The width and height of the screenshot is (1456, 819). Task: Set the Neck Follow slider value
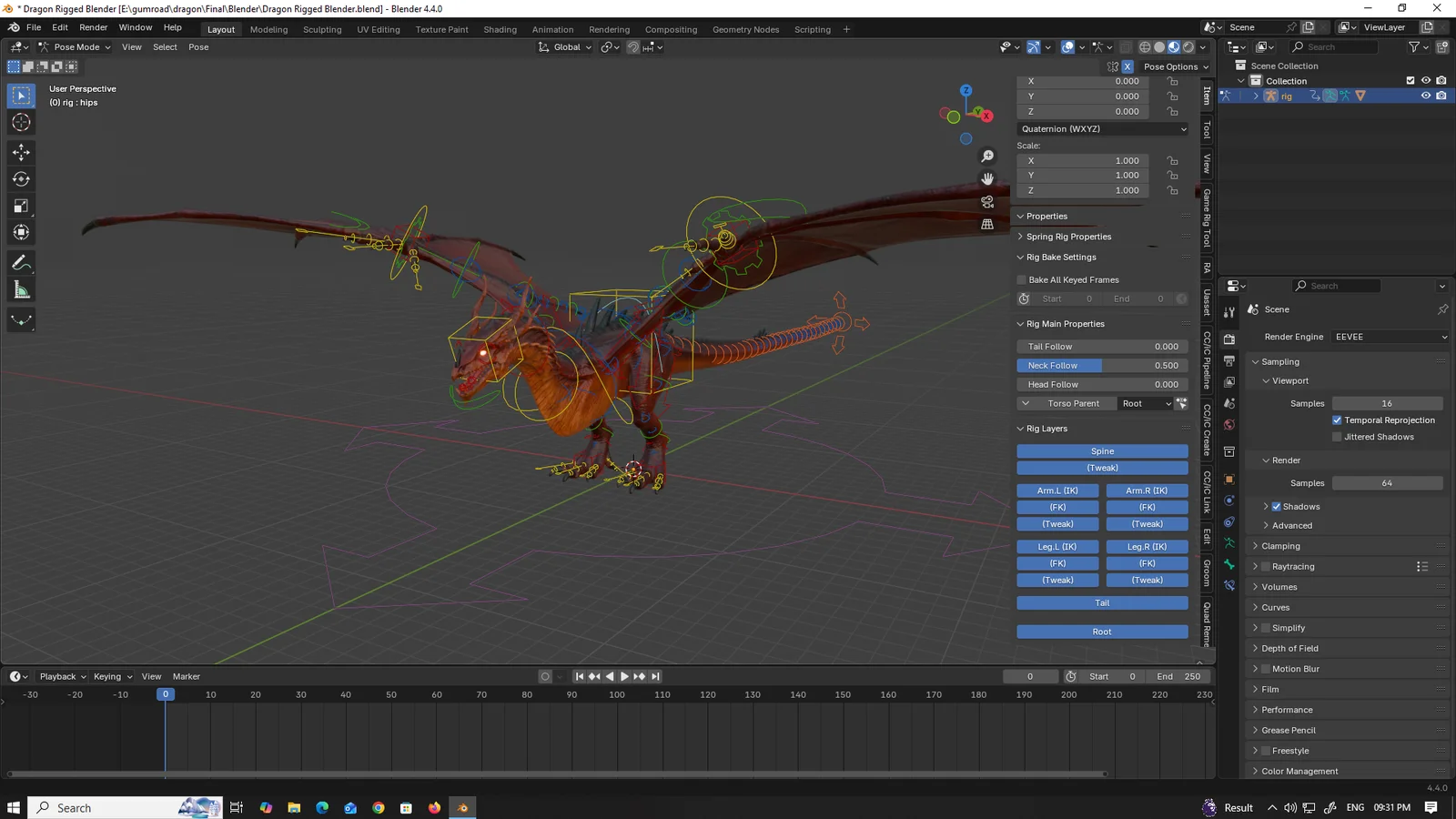pos(1102,365)
